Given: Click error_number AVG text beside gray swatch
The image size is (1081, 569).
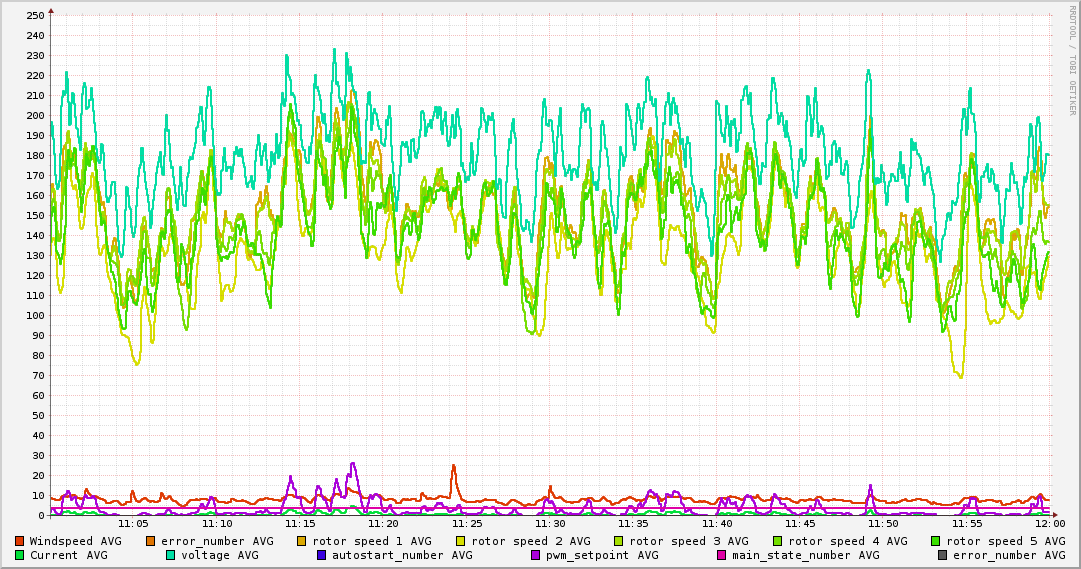Looking at the screenshot, I should pyautogui.click(x=1009, y=555).
